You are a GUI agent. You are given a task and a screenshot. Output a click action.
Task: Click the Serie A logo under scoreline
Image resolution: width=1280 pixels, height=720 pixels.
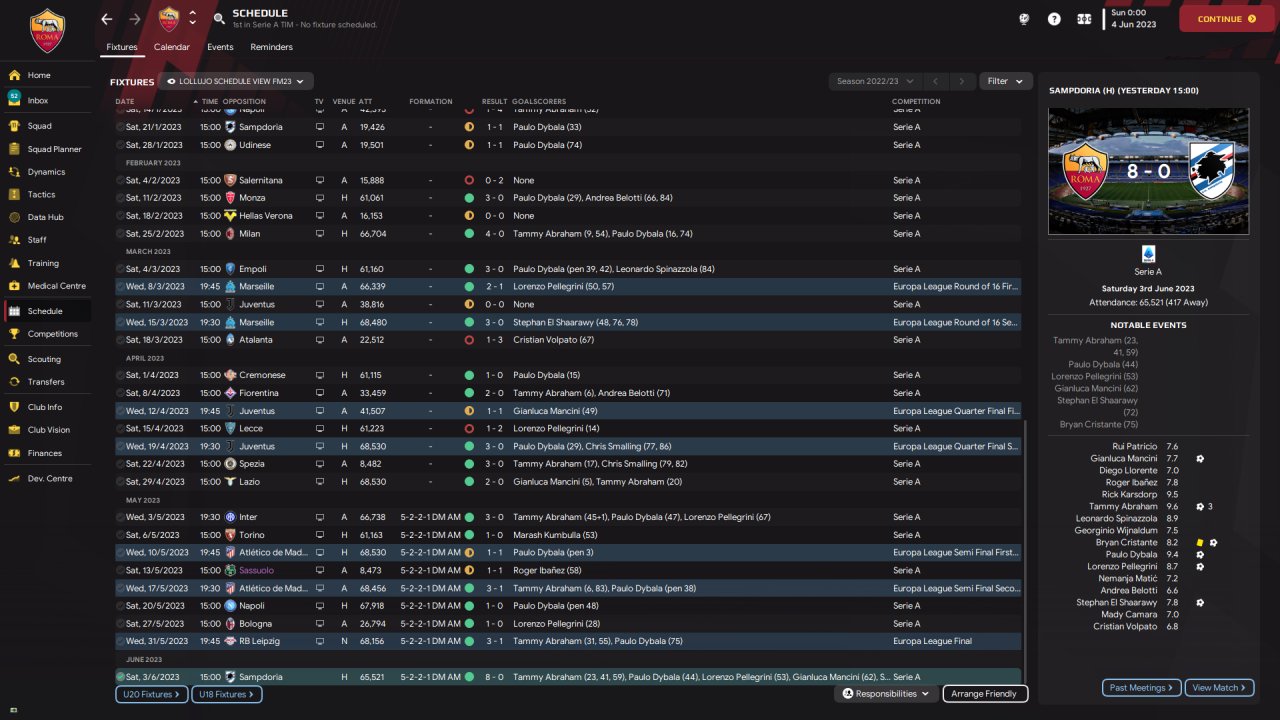(1148, 254)
